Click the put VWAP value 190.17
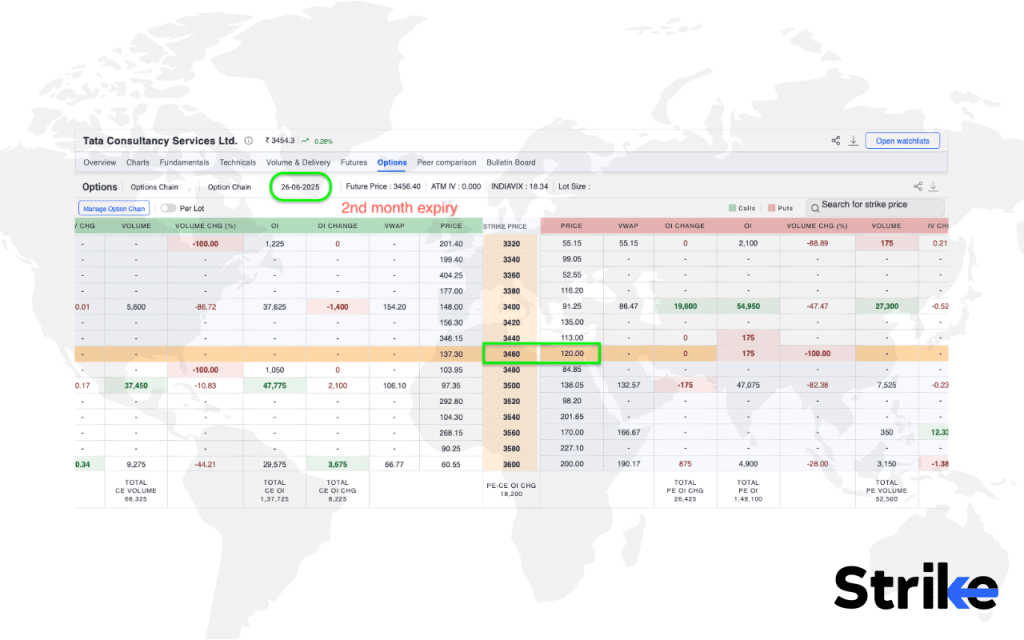 coord(628,464)
